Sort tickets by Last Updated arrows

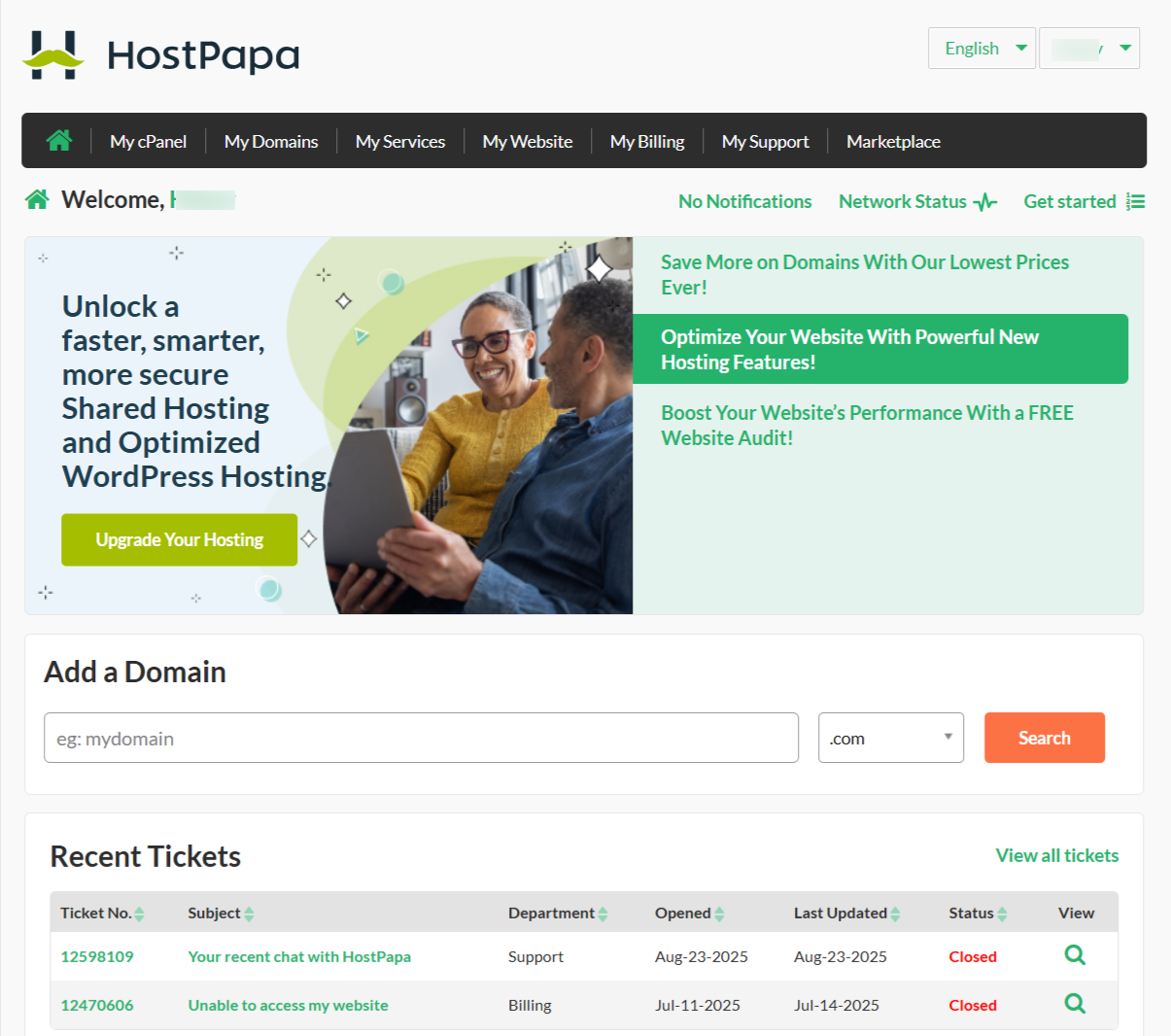895,914
